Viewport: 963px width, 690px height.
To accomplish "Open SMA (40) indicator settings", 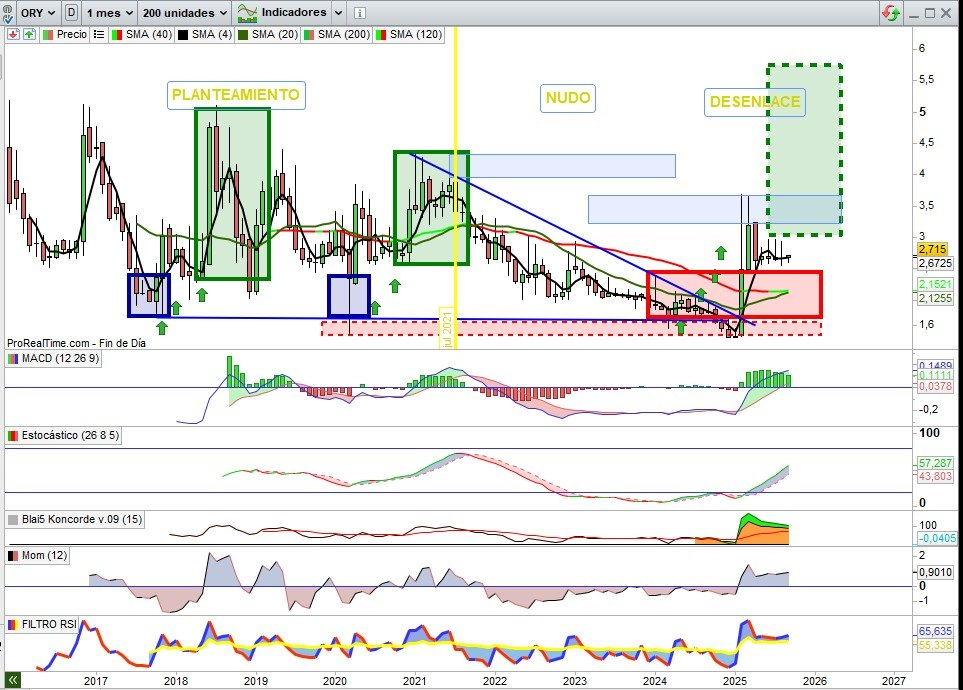I will pos(142,34).
